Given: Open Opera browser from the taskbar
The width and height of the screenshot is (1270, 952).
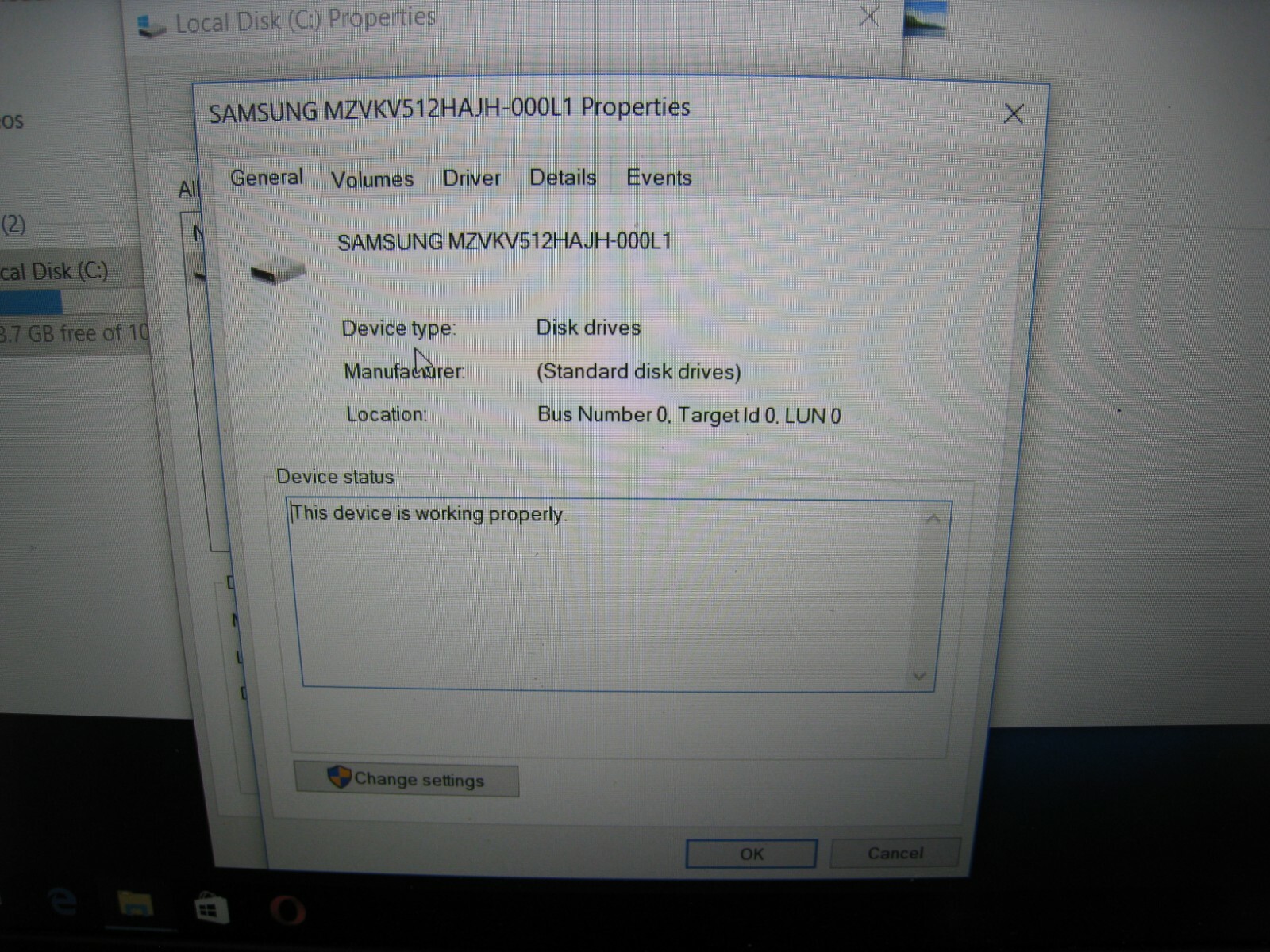Looking at the screenshot, I should coord(287,910).
